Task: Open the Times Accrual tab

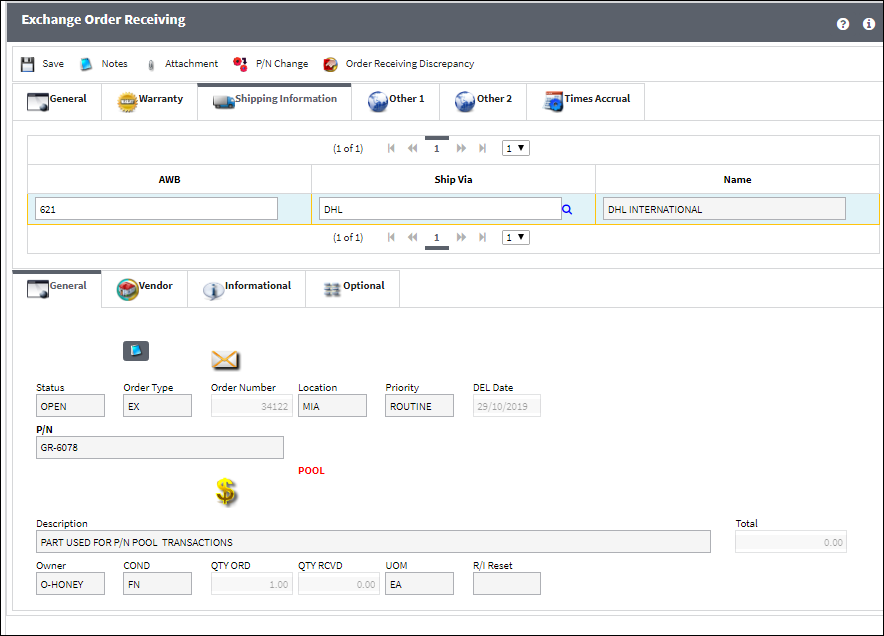Action: pyautogui.click(x=585, y=101)
